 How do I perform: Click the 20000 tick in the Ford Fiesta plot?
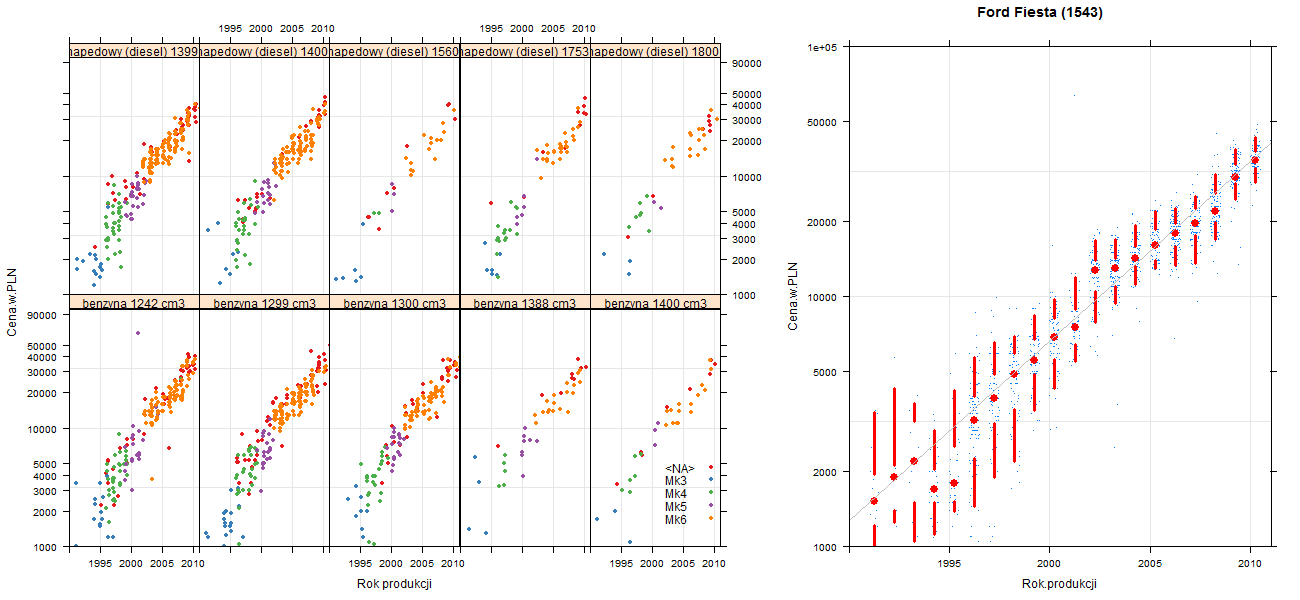pos(822,221)
